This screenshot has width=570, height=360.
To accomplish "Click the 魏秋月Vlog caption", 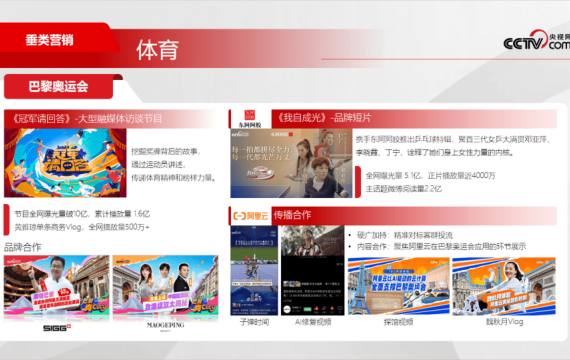I will pos(505,322).
